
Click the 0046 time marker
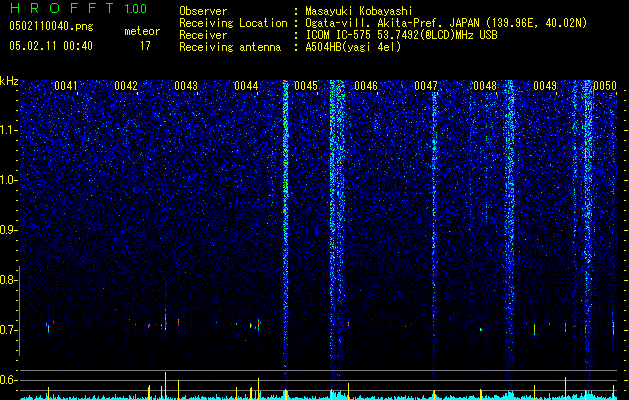[x=366, y=86]
